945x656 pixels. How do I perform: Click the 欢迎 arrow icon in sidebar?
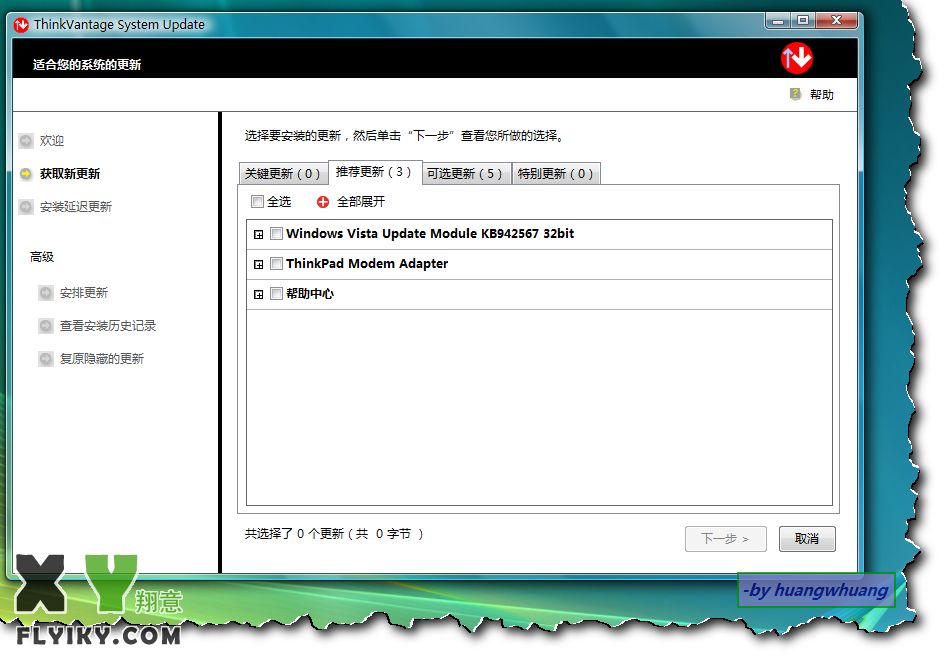tap(26, 140)
